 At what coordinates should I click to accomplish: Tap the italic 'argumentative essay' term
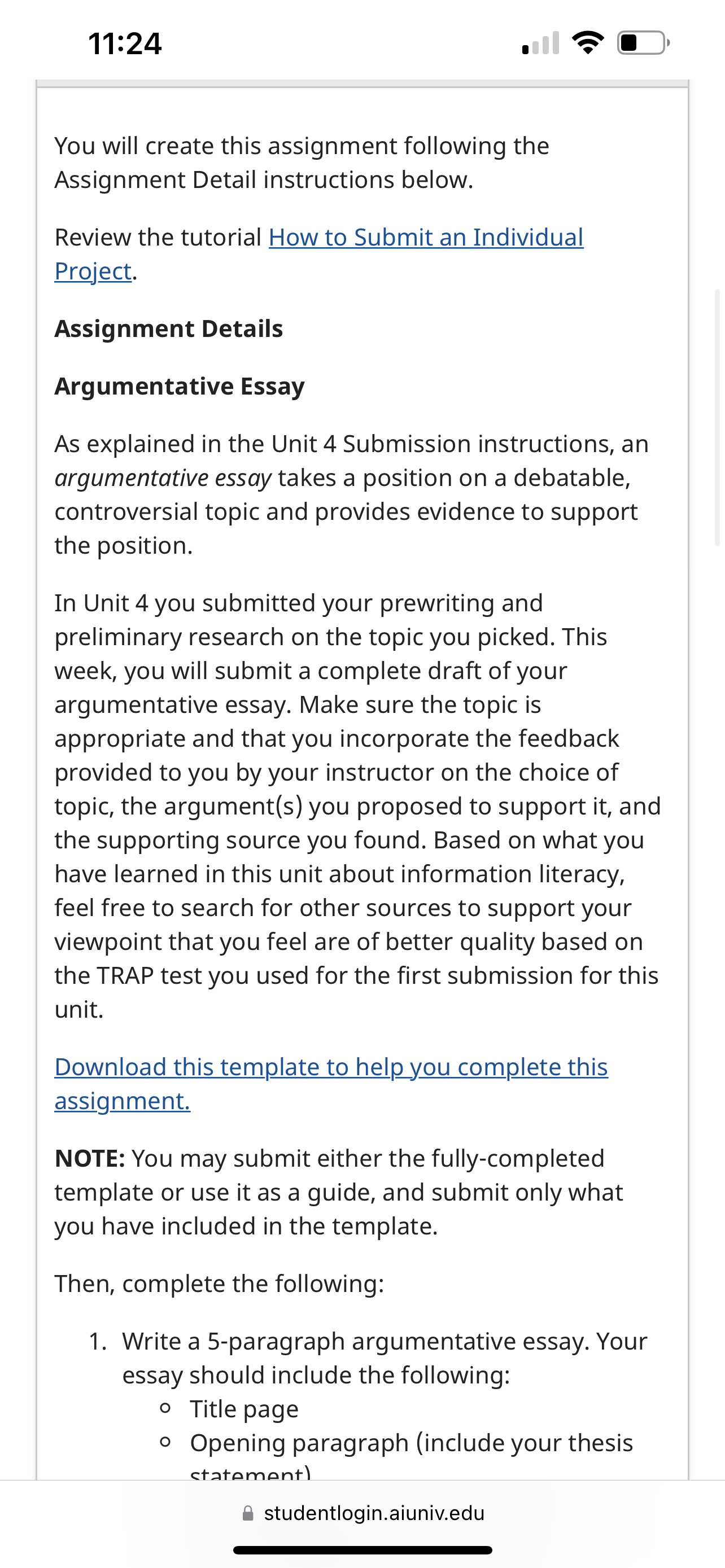click(163, 479)
